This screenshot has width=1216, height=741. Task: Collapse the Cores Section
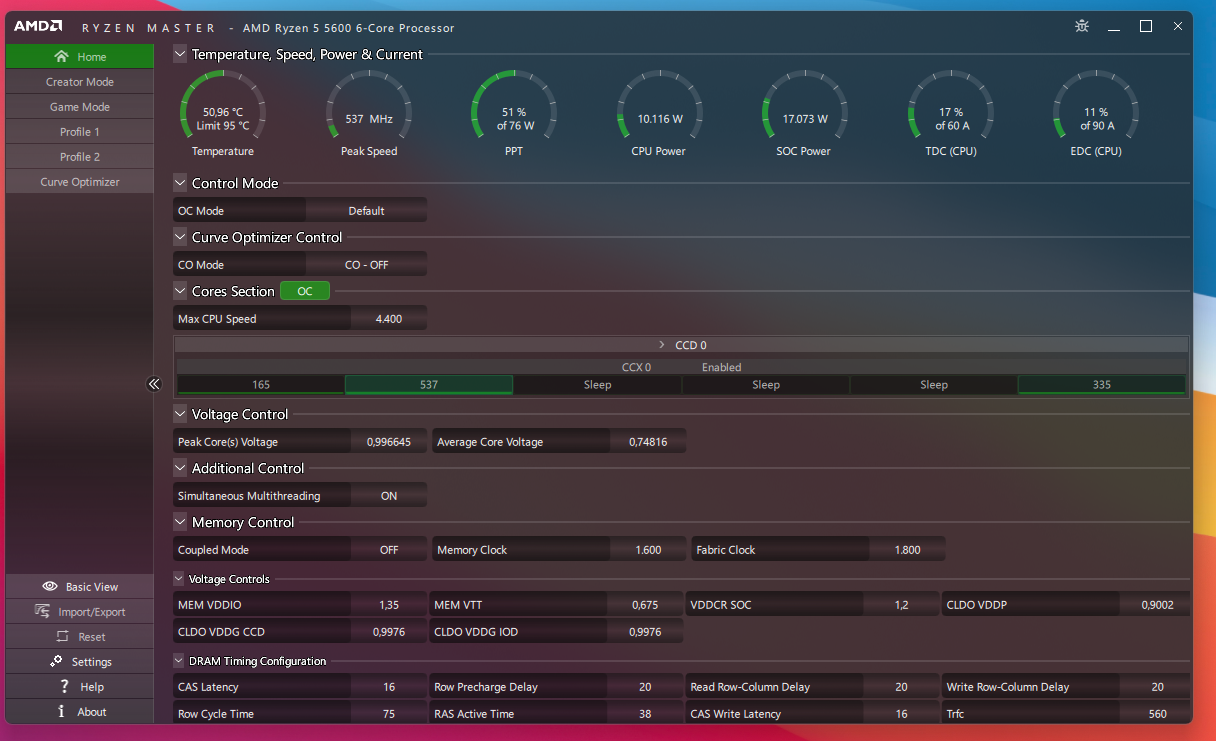coord(180,291)
